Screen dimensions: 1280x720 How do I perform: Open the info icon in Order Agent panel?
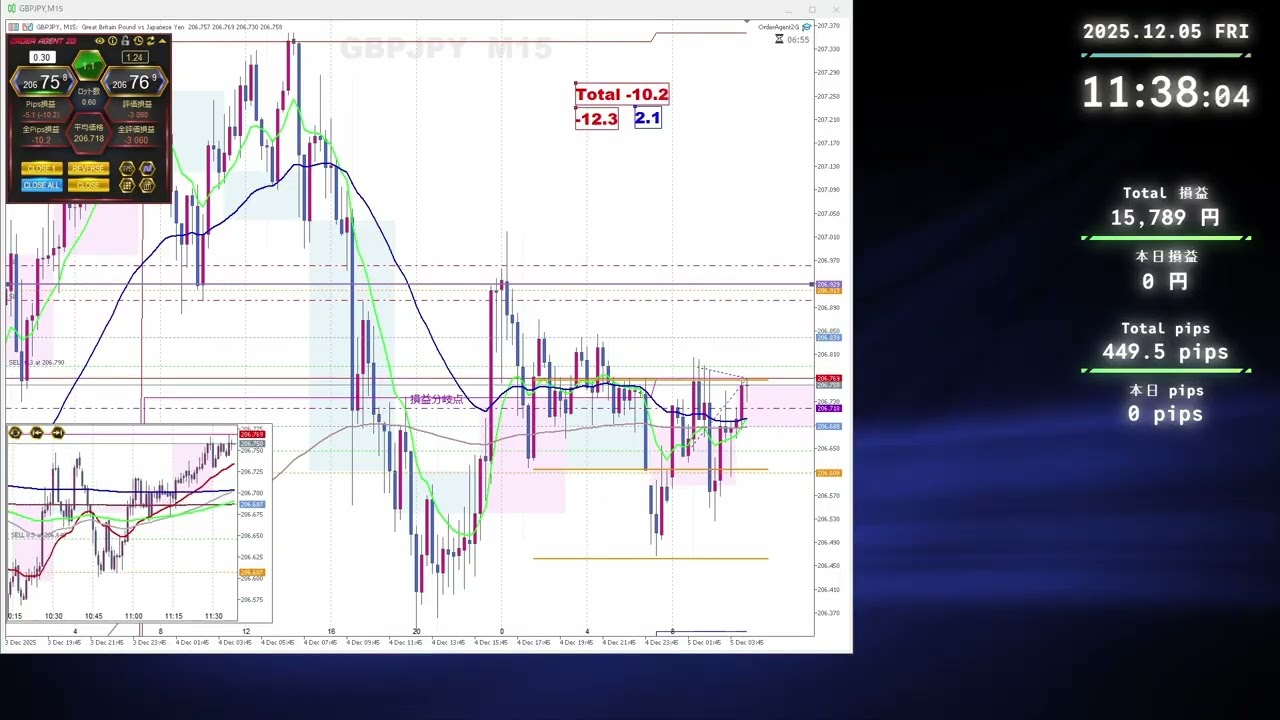point(112,41)
